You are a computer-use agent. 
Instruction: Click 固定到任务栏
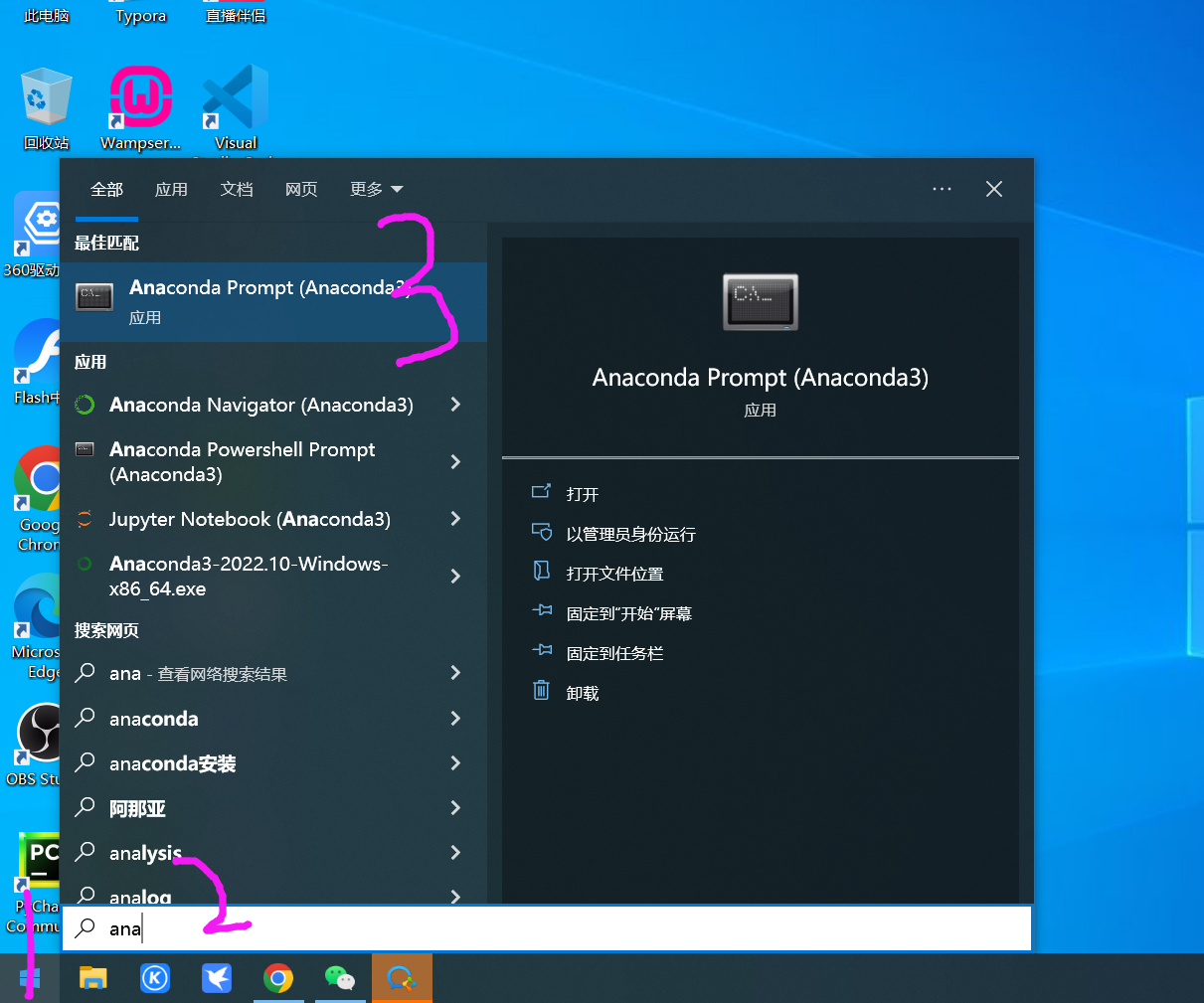click(x=614, y=653)
